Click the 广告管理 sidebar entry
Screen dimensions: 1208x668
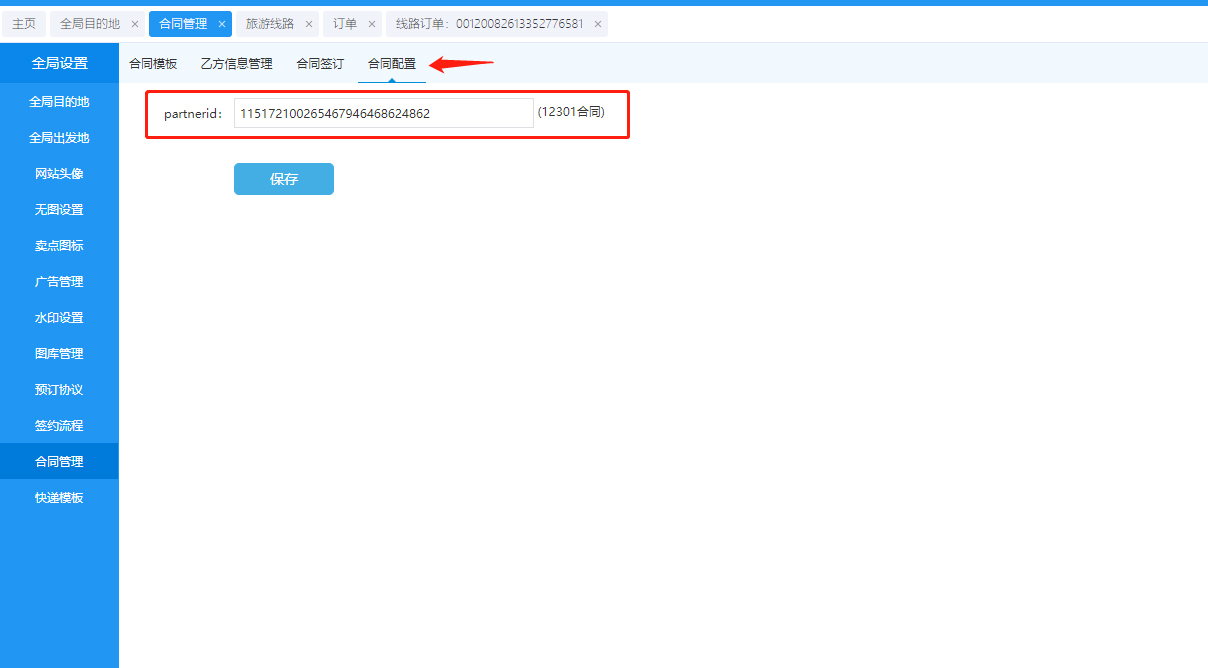(59, 282)
